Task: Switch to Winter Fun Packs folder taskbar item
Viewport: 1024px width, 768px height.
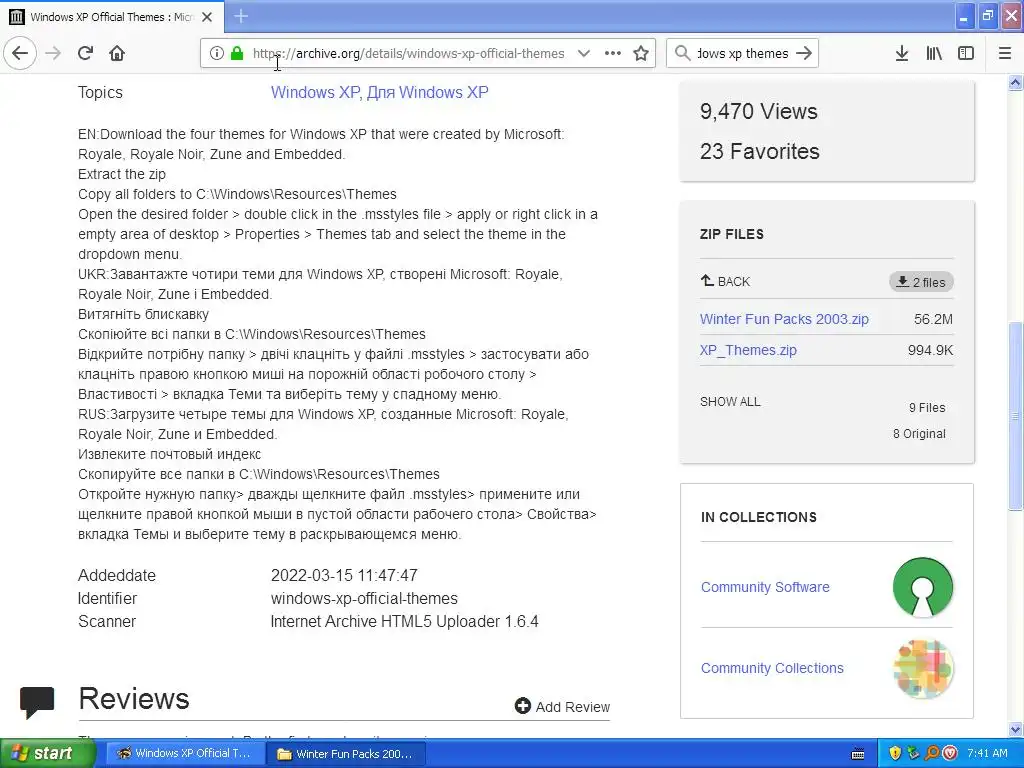Action: point(347,754)
